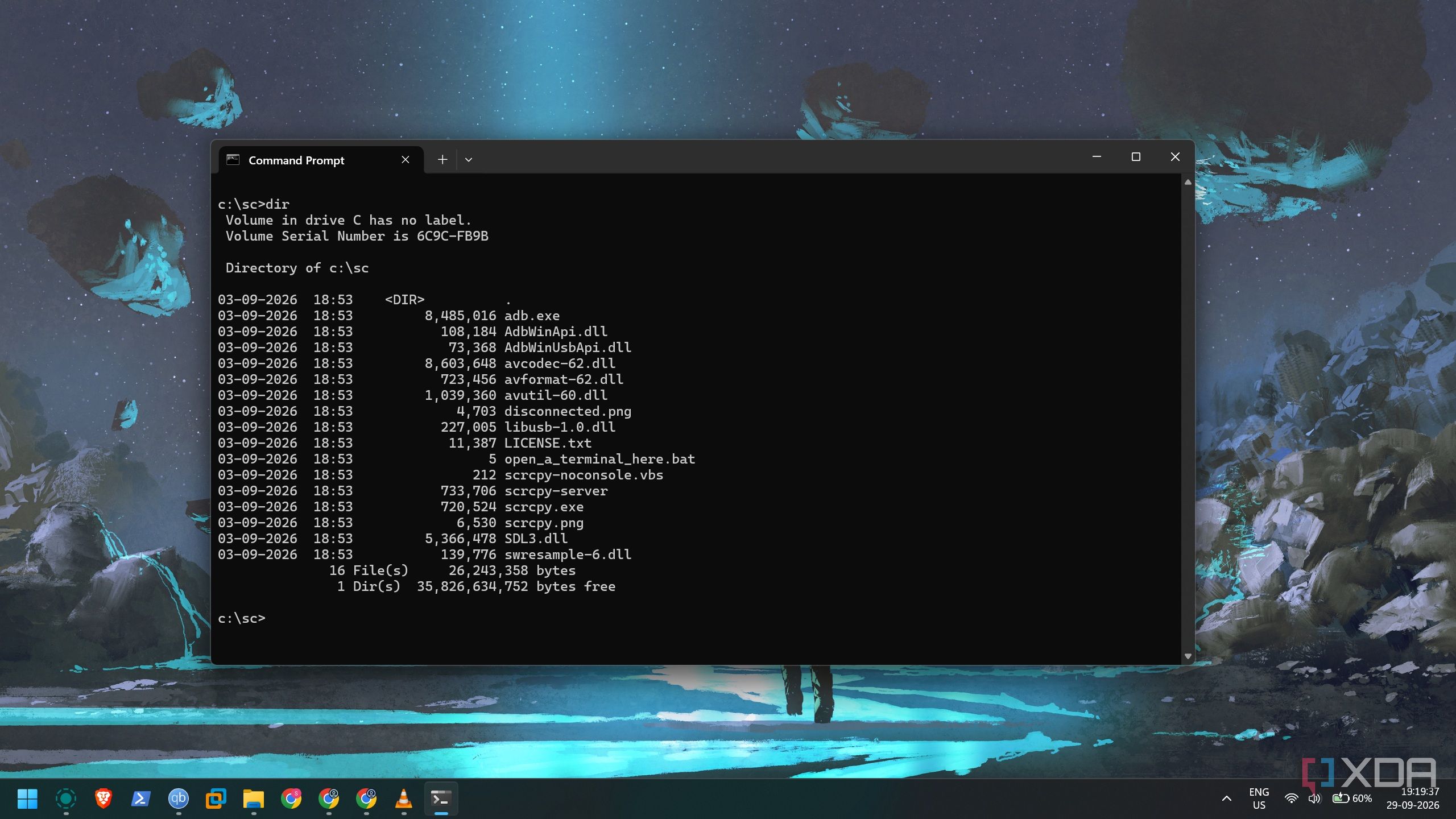Open the third Chrome profile icon
Viewport: 1456px width, 819px height.
[x=366, y=799]
